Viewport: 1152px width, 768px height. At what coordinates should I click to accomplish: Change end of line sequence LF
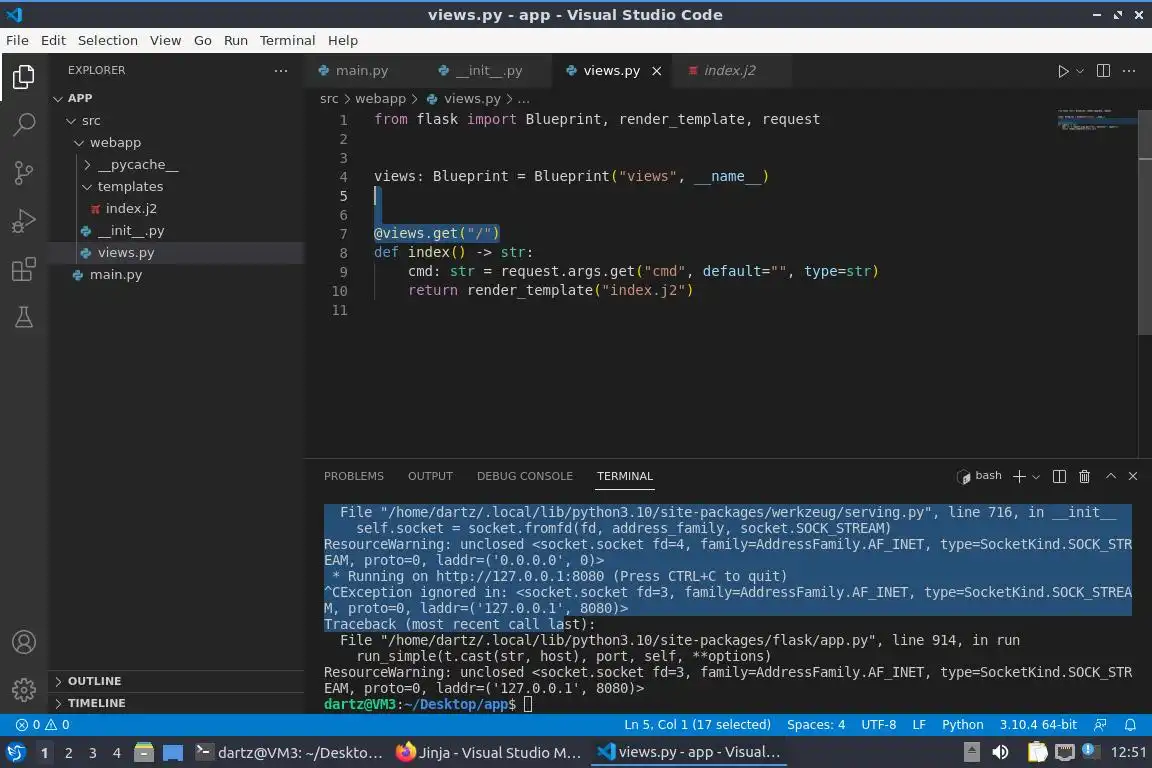click(918, 725)
